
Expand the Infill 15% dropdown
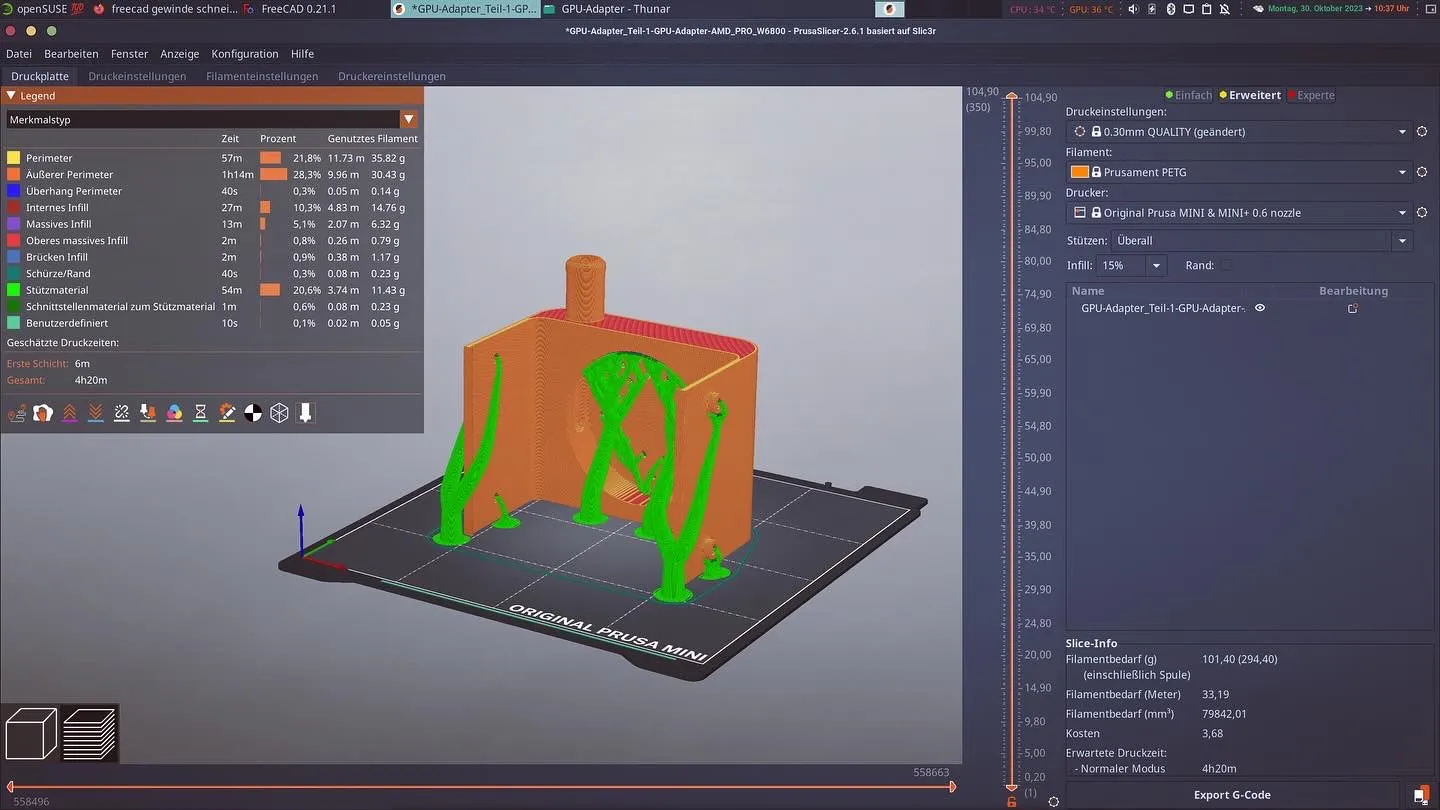tap(1156, 266)
